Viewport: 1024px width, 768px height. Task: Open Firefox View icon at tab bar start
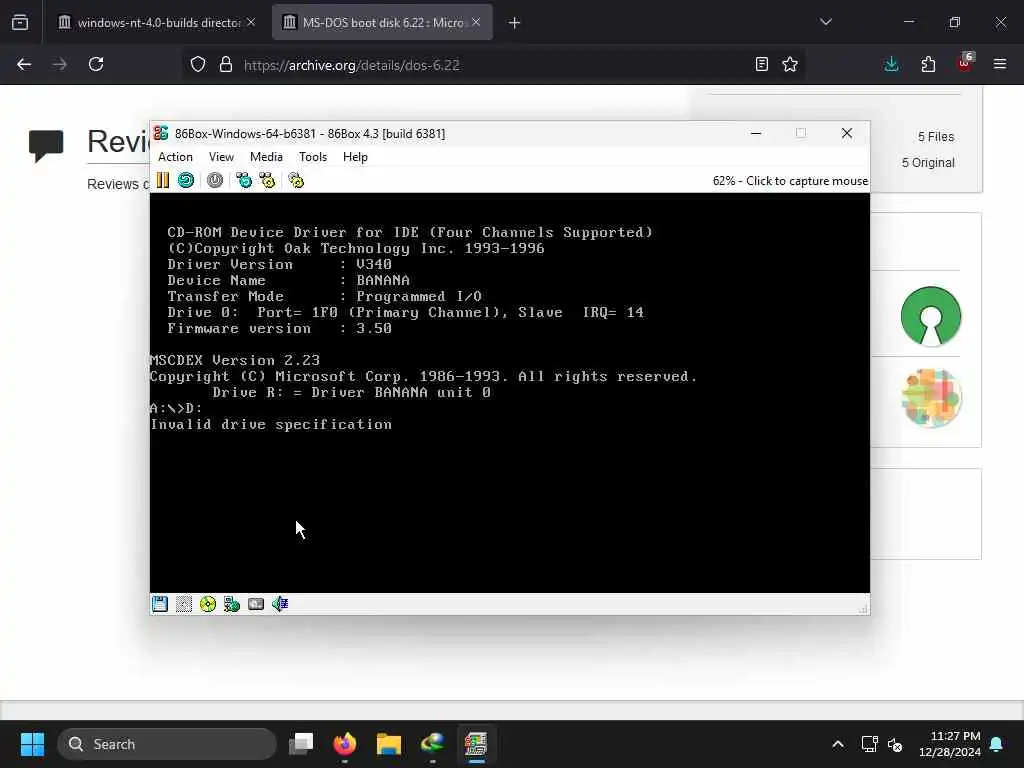20,23
